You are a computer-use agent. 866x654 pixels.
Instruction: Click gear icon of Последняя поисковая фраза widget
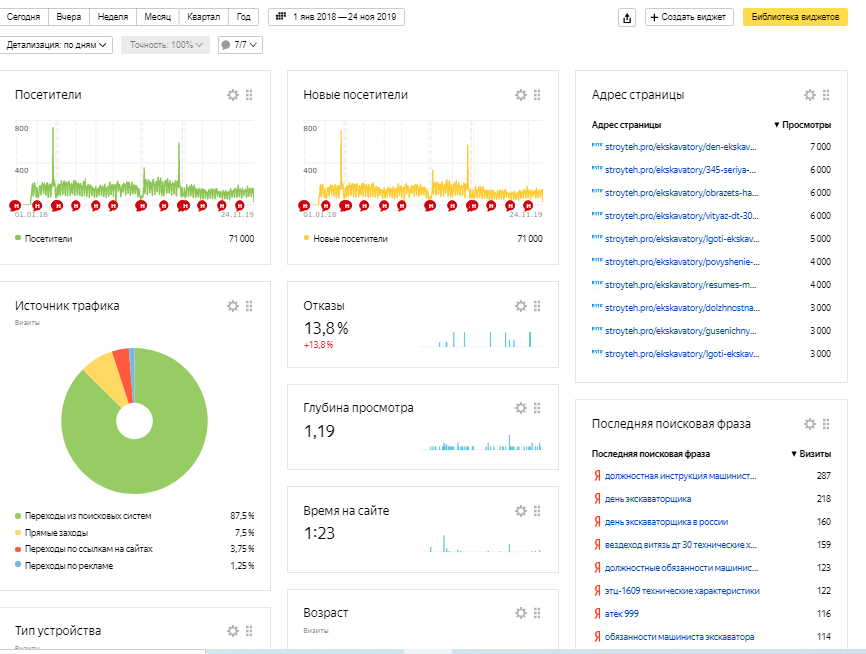coord(810,424)
